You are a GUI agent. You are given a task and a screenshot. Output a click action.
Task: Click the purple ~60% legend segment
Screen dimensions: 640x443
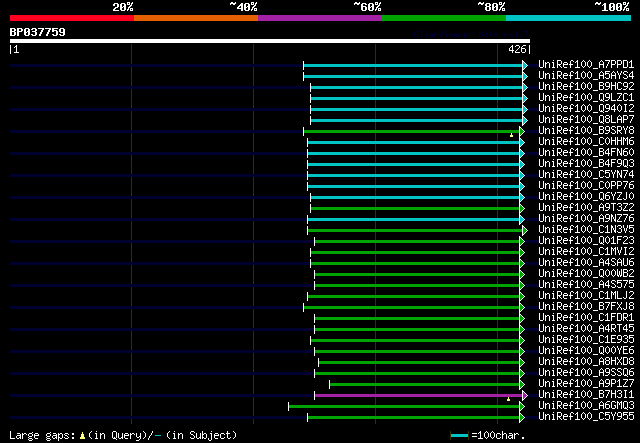pyautogui.click(x=320, y=18)
